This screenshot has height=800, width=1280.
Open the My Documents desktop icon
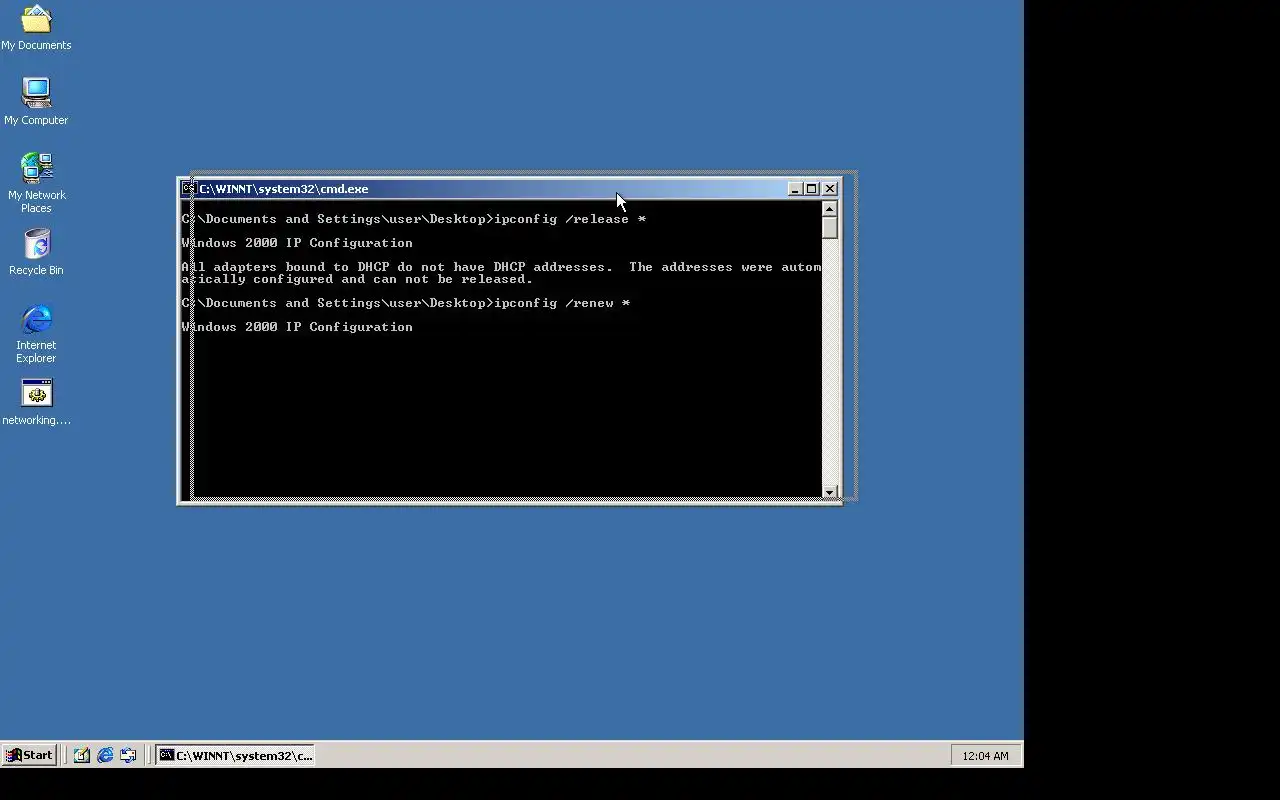[x=36, y=27]
